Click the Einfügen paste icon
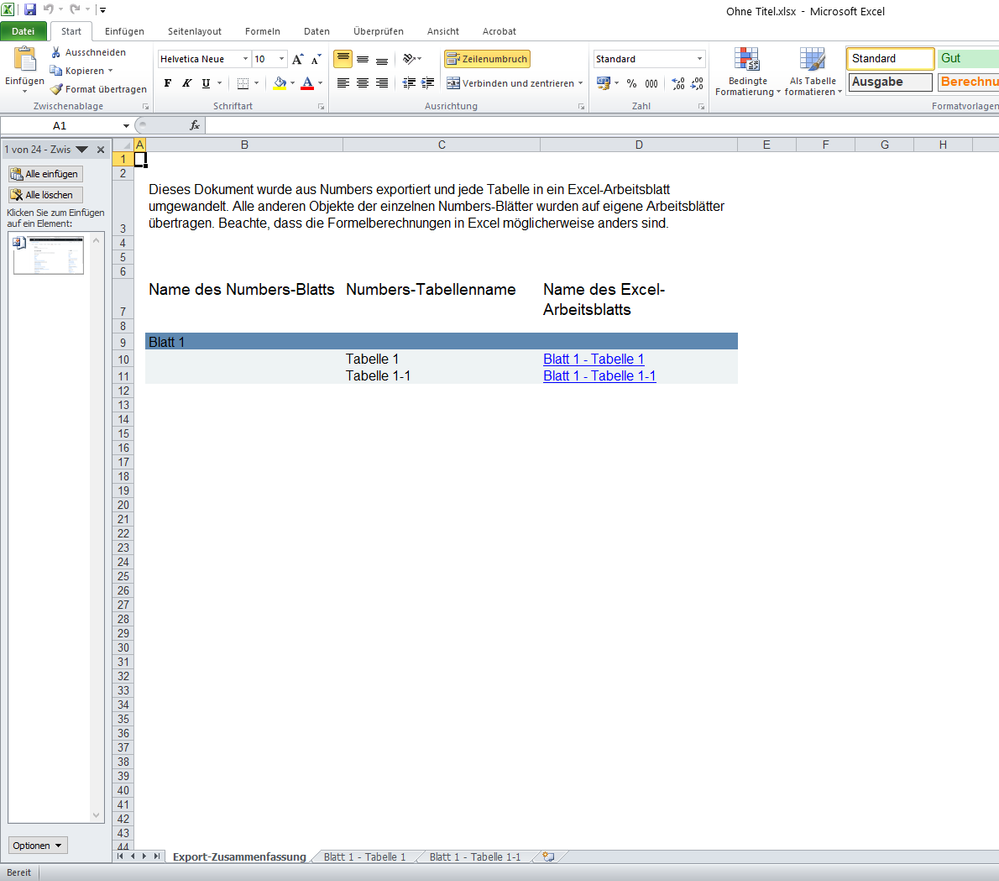 coord(25,60)
